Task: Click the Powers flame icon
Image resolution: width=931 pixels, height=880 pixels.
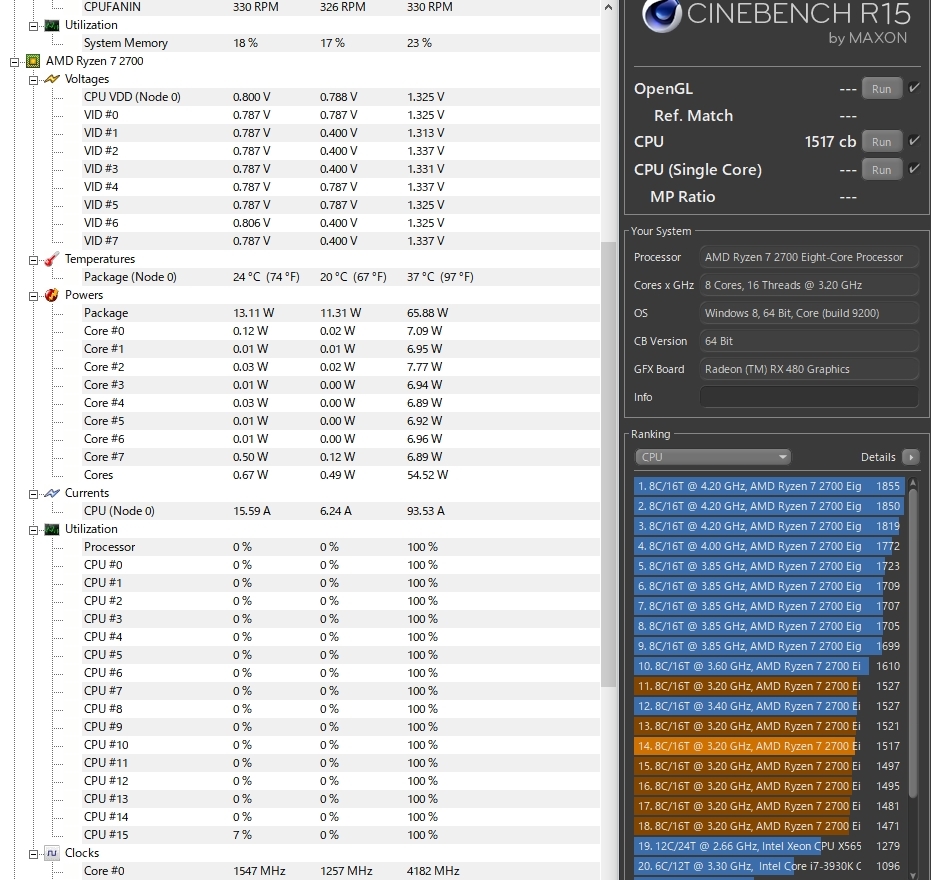Action: tap(52, 295)
